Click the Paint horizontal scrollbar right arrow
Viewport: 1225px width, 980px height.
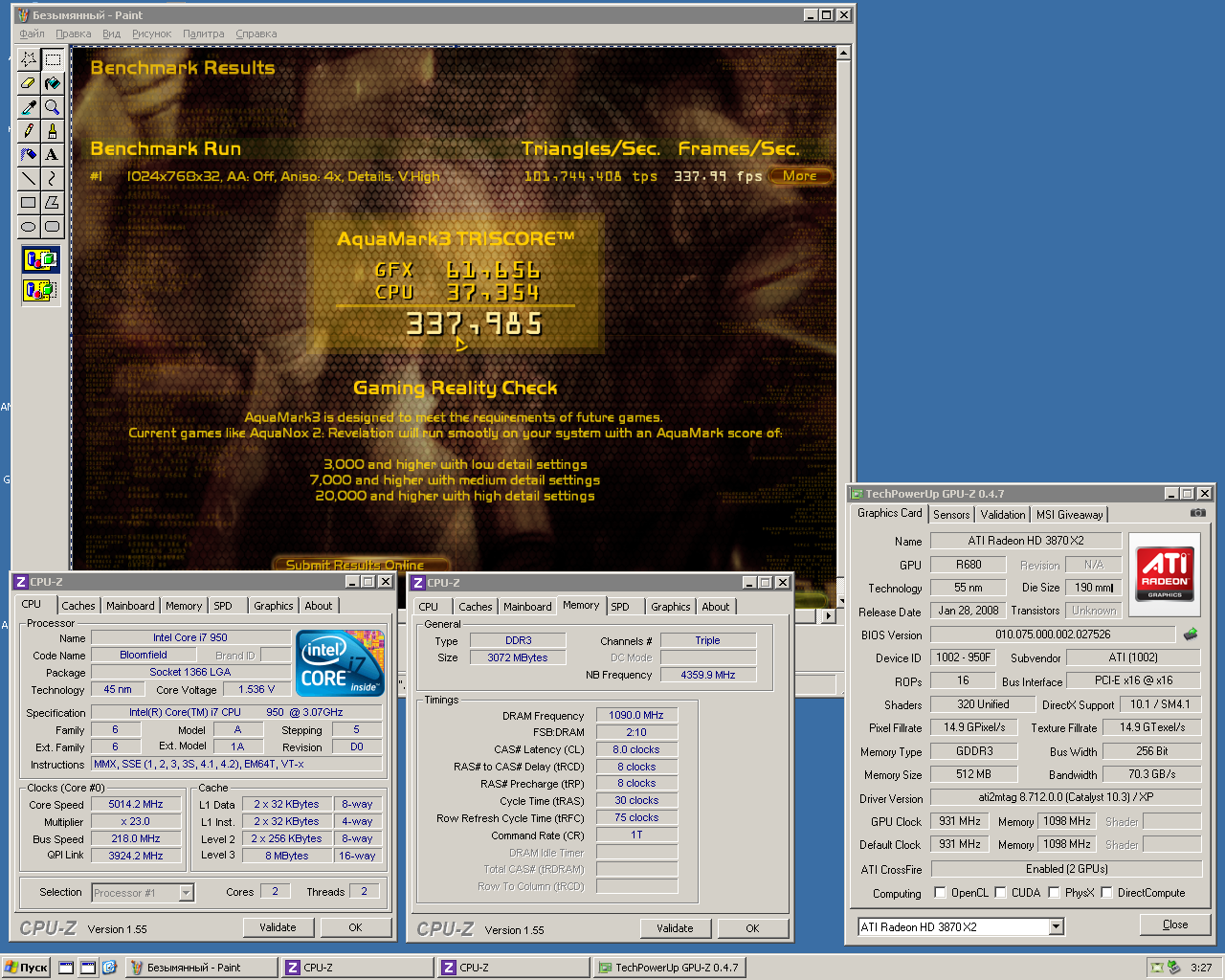coord(829,615)
